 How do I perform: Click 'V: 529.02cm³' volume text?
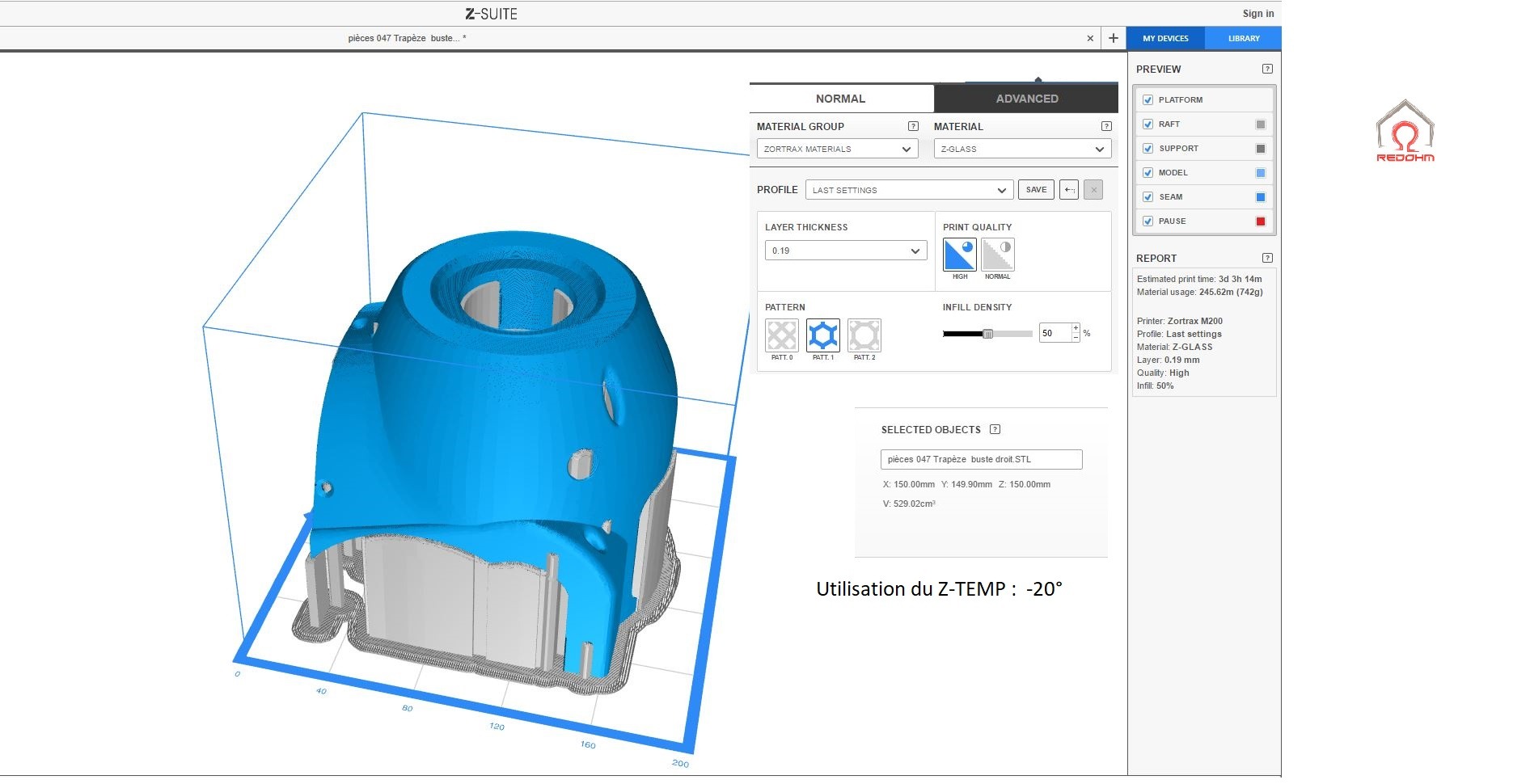pyautogui.click(x=909, y=504)
